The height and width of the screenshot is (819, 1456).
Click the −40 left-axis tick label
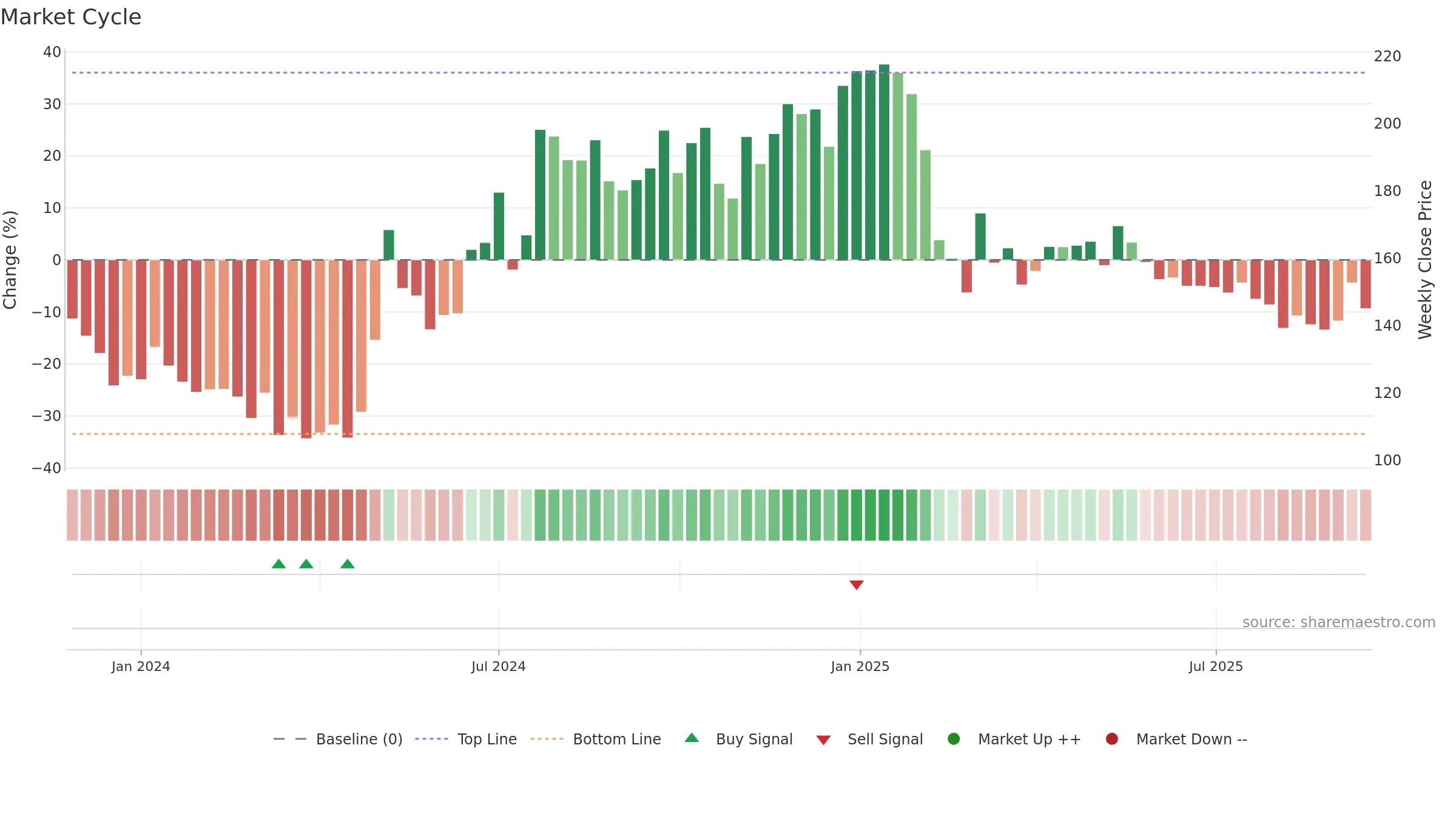click(x=47, y=468)
